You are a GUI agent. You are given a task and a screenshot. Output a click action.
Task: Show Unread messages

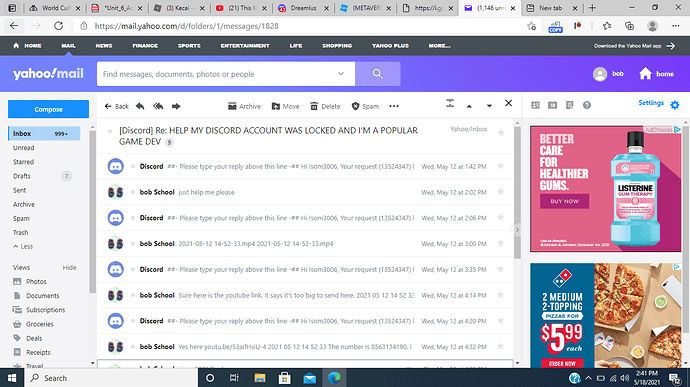point(23,147)
